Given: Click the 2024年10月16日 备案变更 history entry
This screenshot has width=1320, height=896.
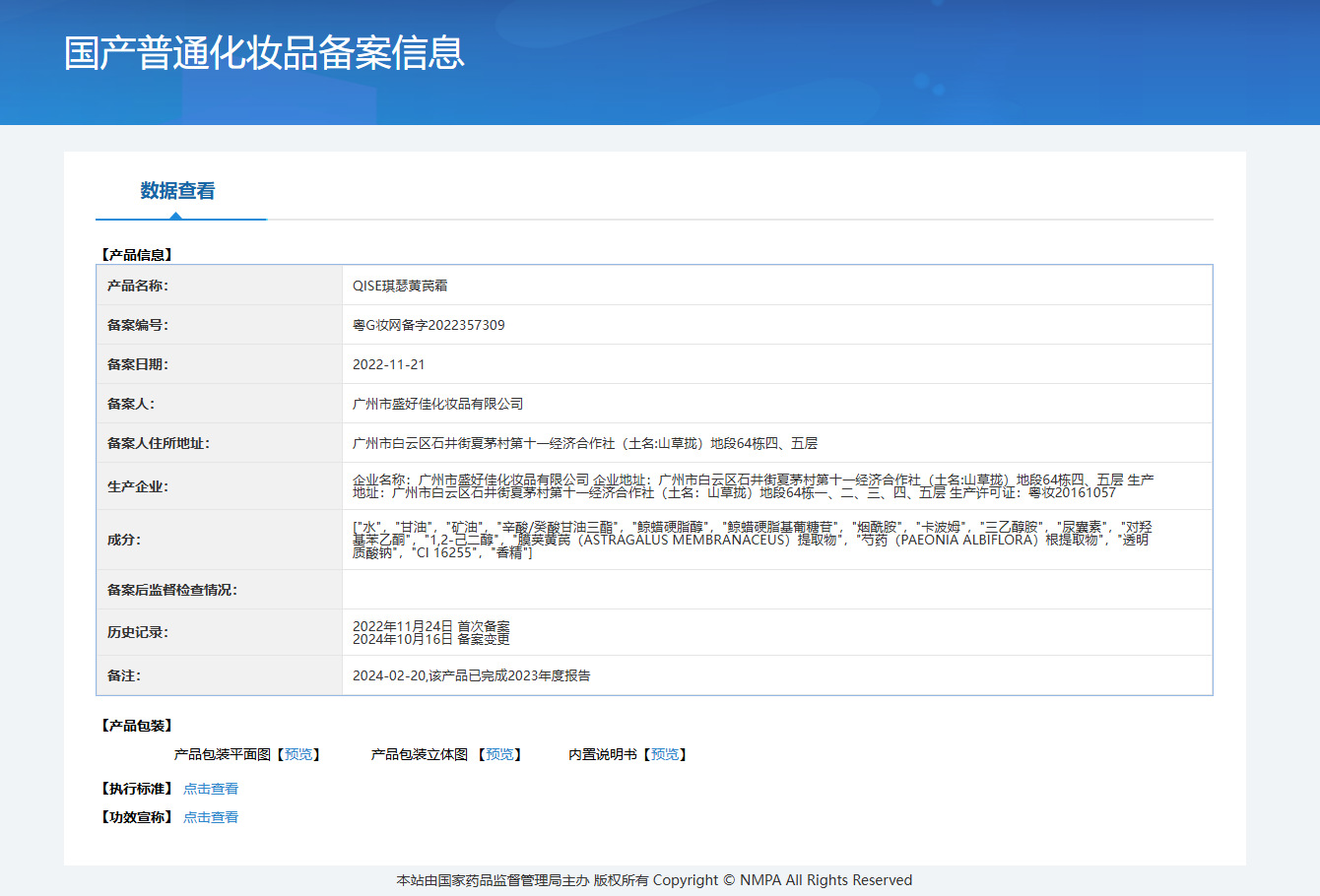Looking at the screenshot, I should click(x=431, y=639).
